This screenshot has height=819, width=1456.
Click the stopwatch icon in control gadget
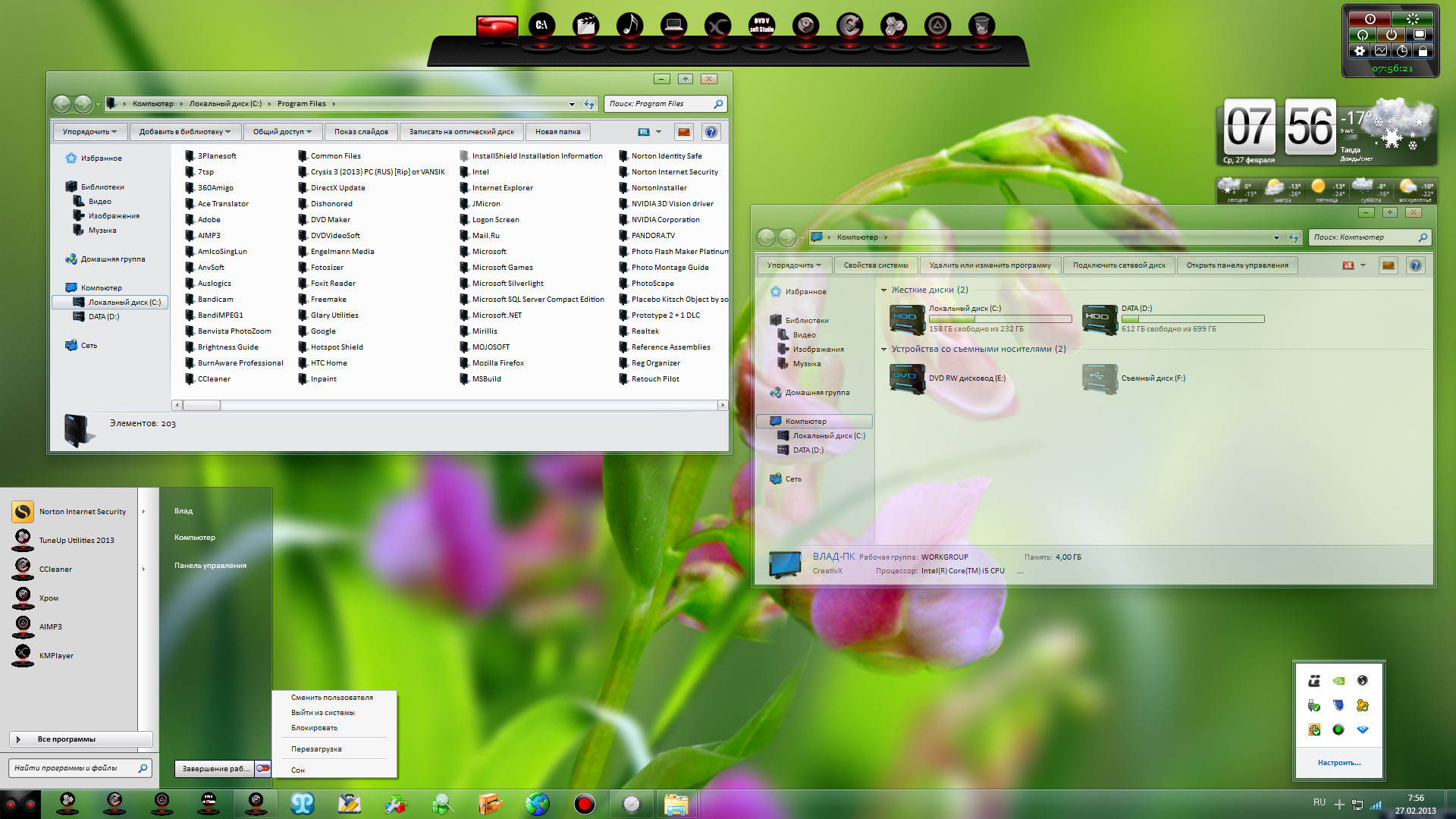[1402, 52]
